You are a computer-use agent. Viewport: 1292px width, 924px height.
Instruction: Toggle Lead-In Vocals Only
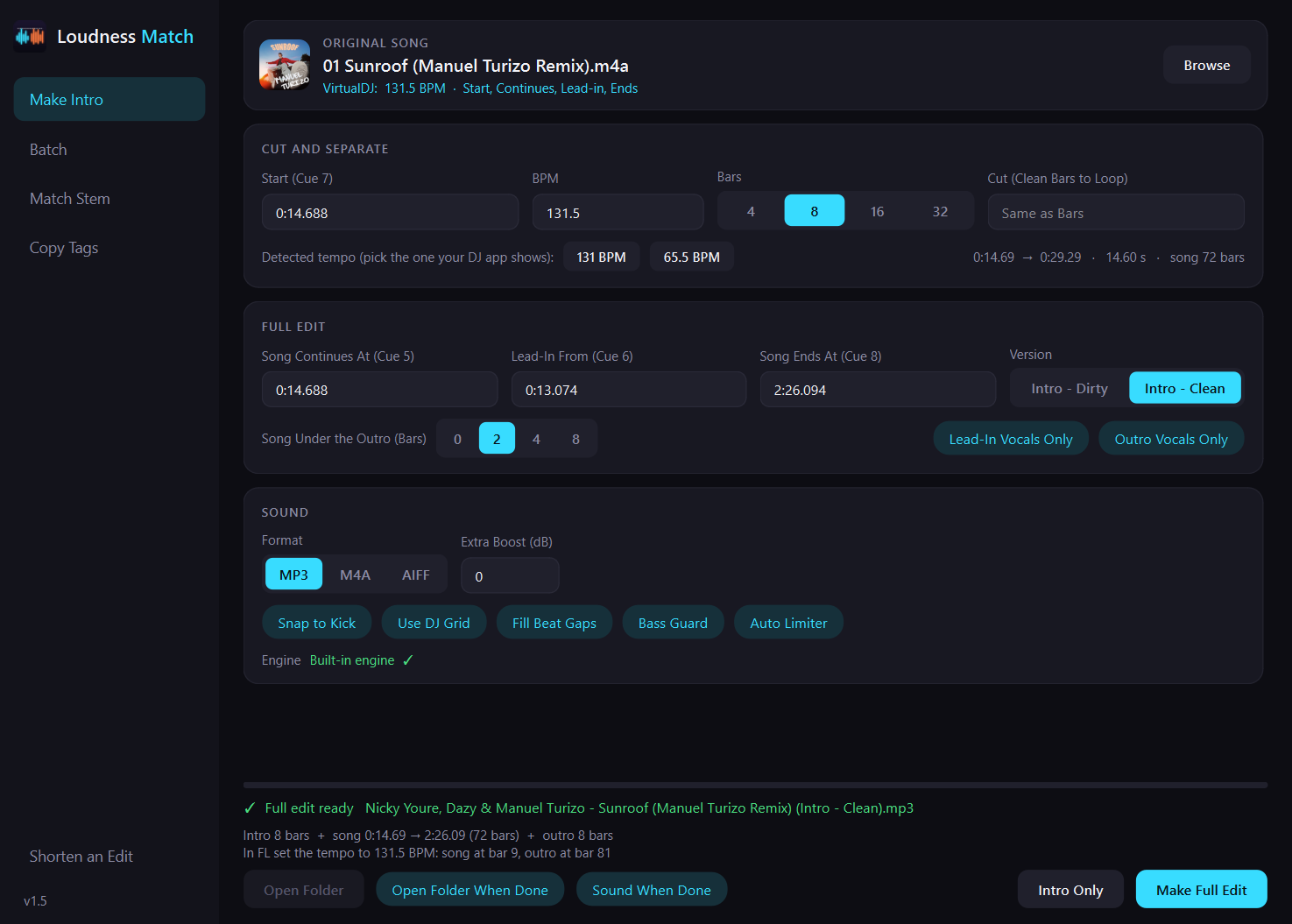click(1011, 439)
